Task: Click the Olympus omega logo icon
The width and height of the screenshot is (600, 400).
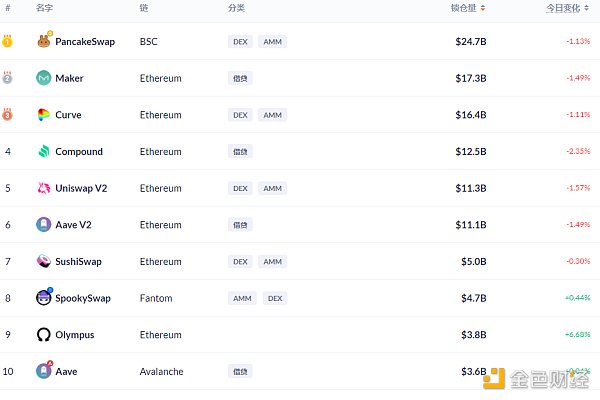Action: point(44,335)
